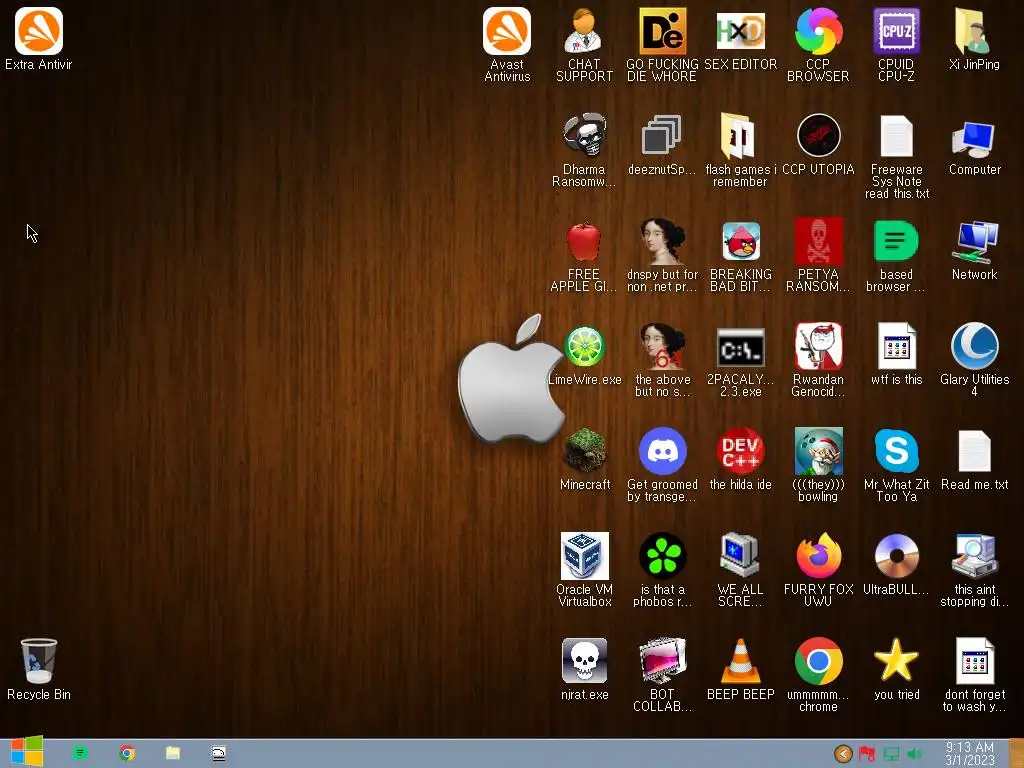
Task: Open the red flag Action Center tray icon
Action: 867,754
